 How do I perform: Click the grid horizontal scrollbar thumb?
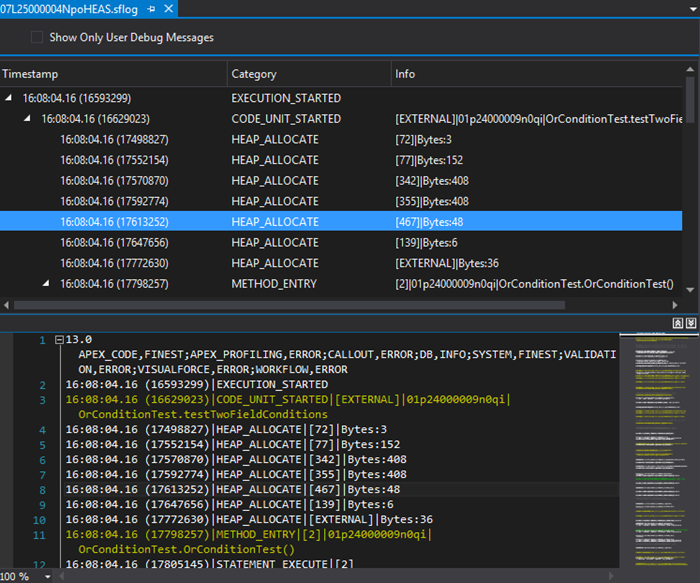[x=289, y=305]
